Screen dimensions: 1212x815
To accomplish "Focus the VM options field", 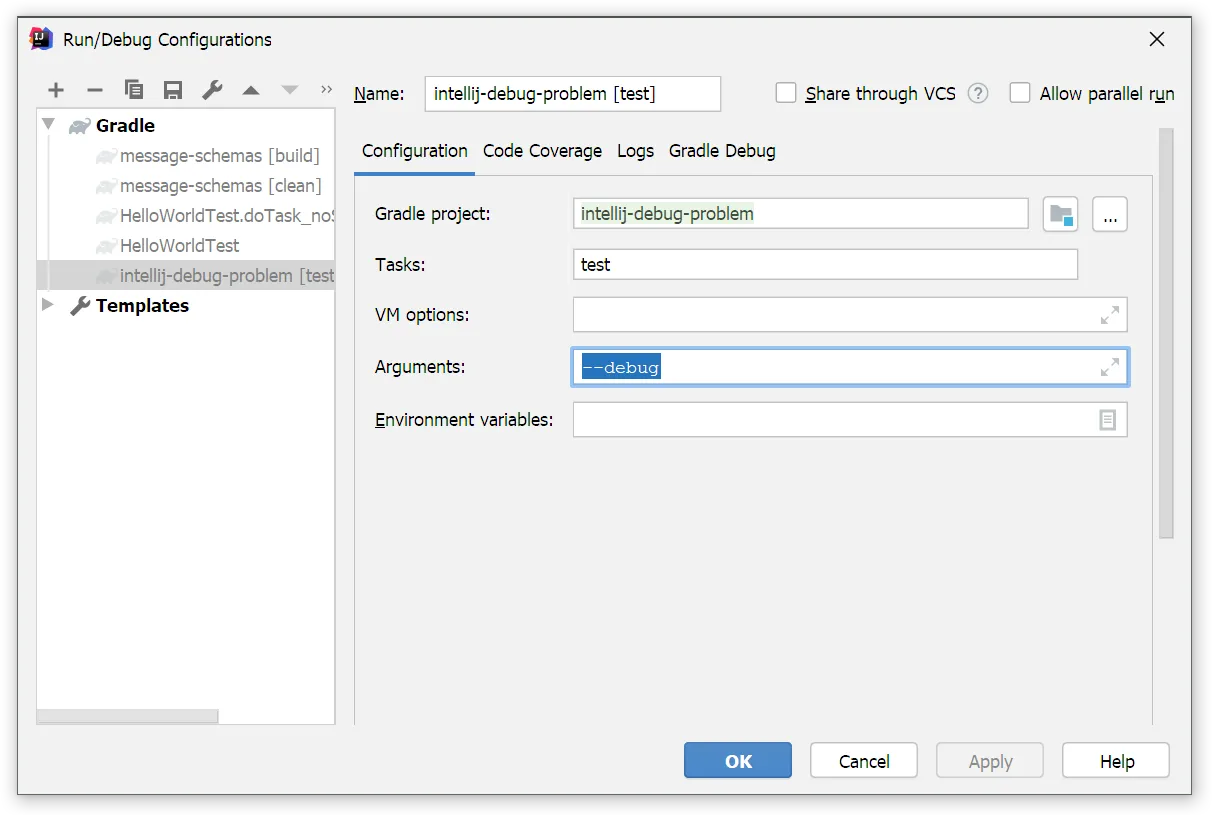I will (850, 315).
